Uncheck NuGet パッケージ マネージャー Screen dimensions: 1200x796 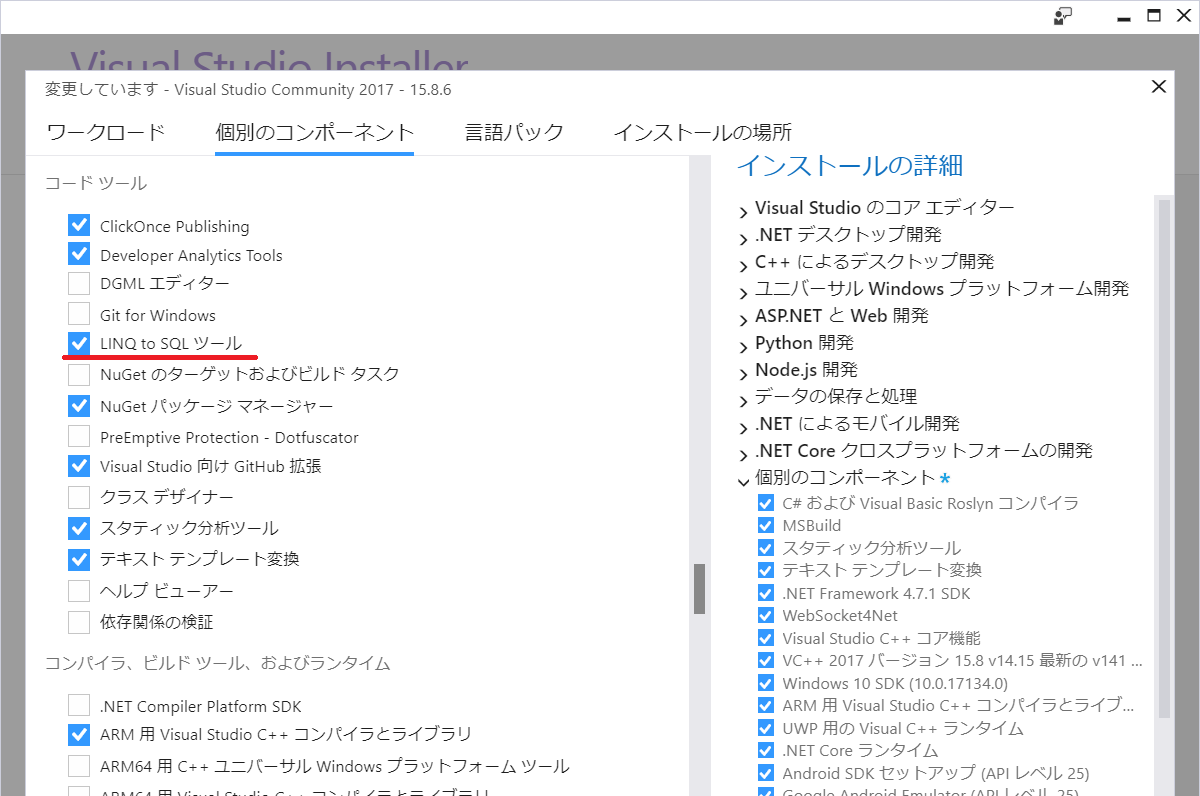tap(79, 405)
